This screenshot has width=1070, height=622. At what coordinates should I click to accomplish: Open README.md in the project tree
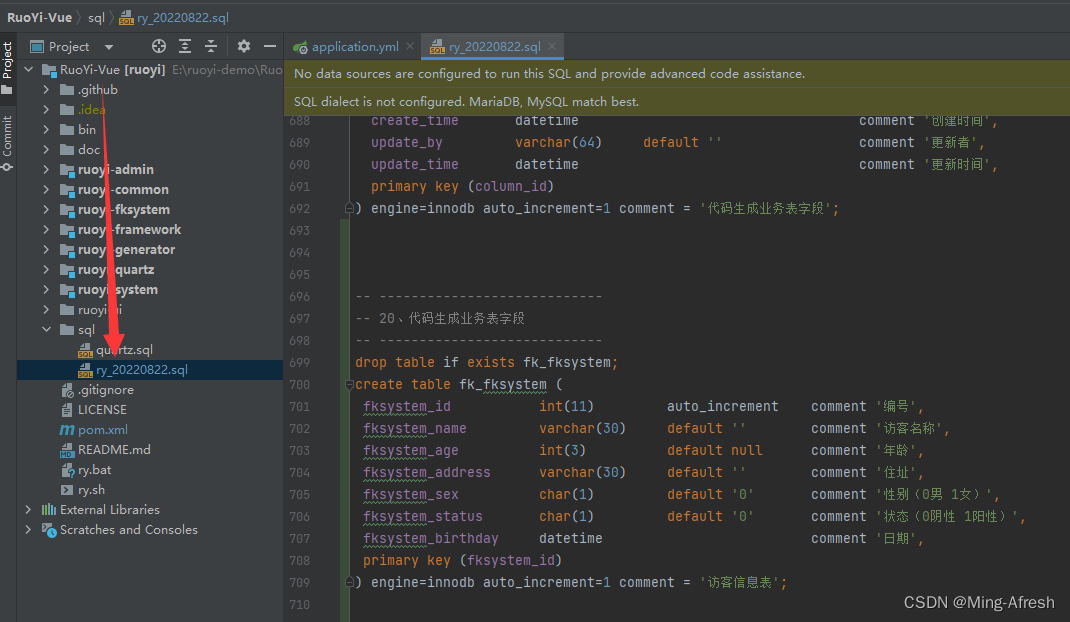pos(113,449)
